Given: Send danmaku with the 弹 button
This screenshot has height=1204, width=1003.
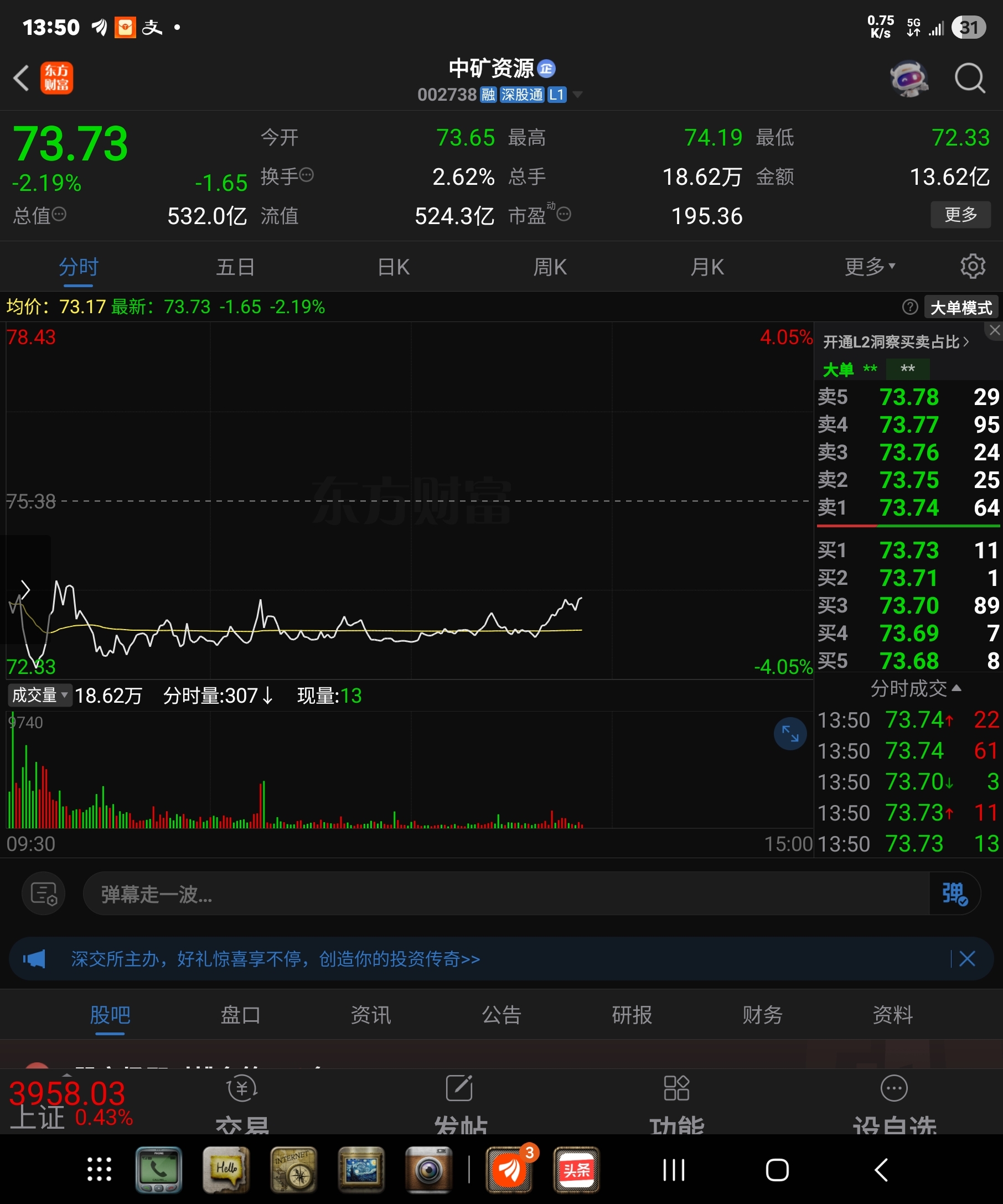Looking at the screenshot, I should pyautogui.click(x=955, y=894).
